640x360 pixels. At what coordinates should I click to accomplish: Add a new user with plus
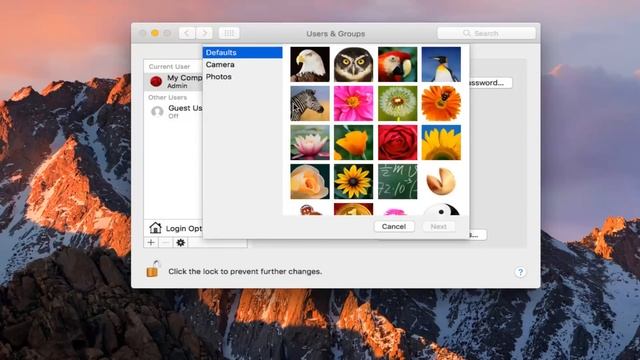pos(151,242)
